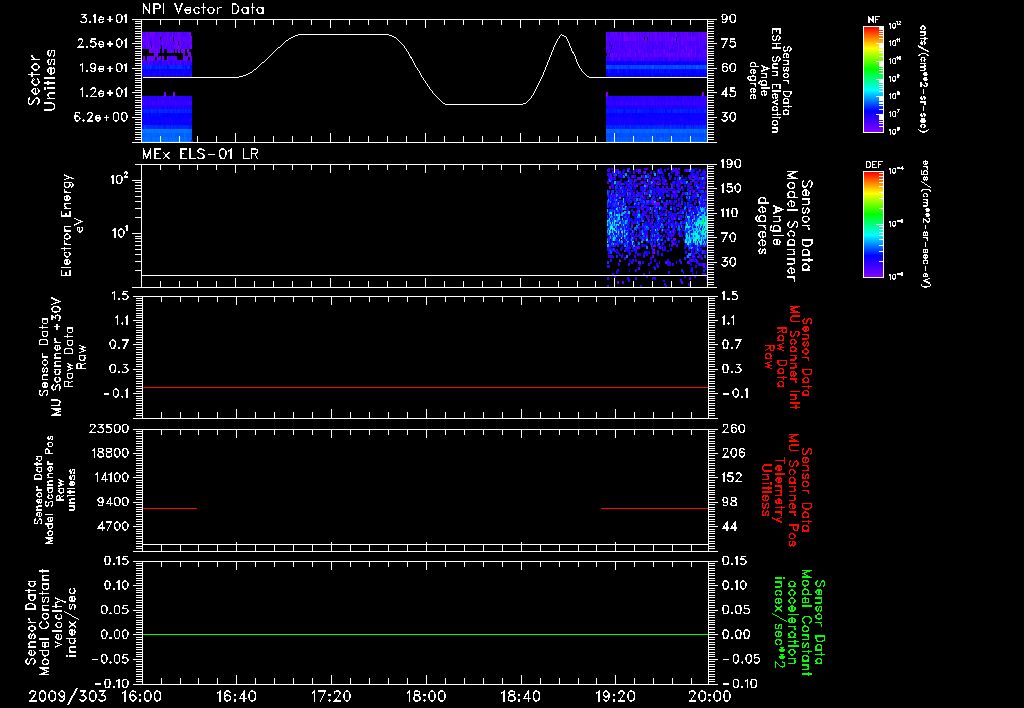This screenshot has width=1024, height=708.
Task: Click the 206 telemetry tick label
Action: pos(732,453)
